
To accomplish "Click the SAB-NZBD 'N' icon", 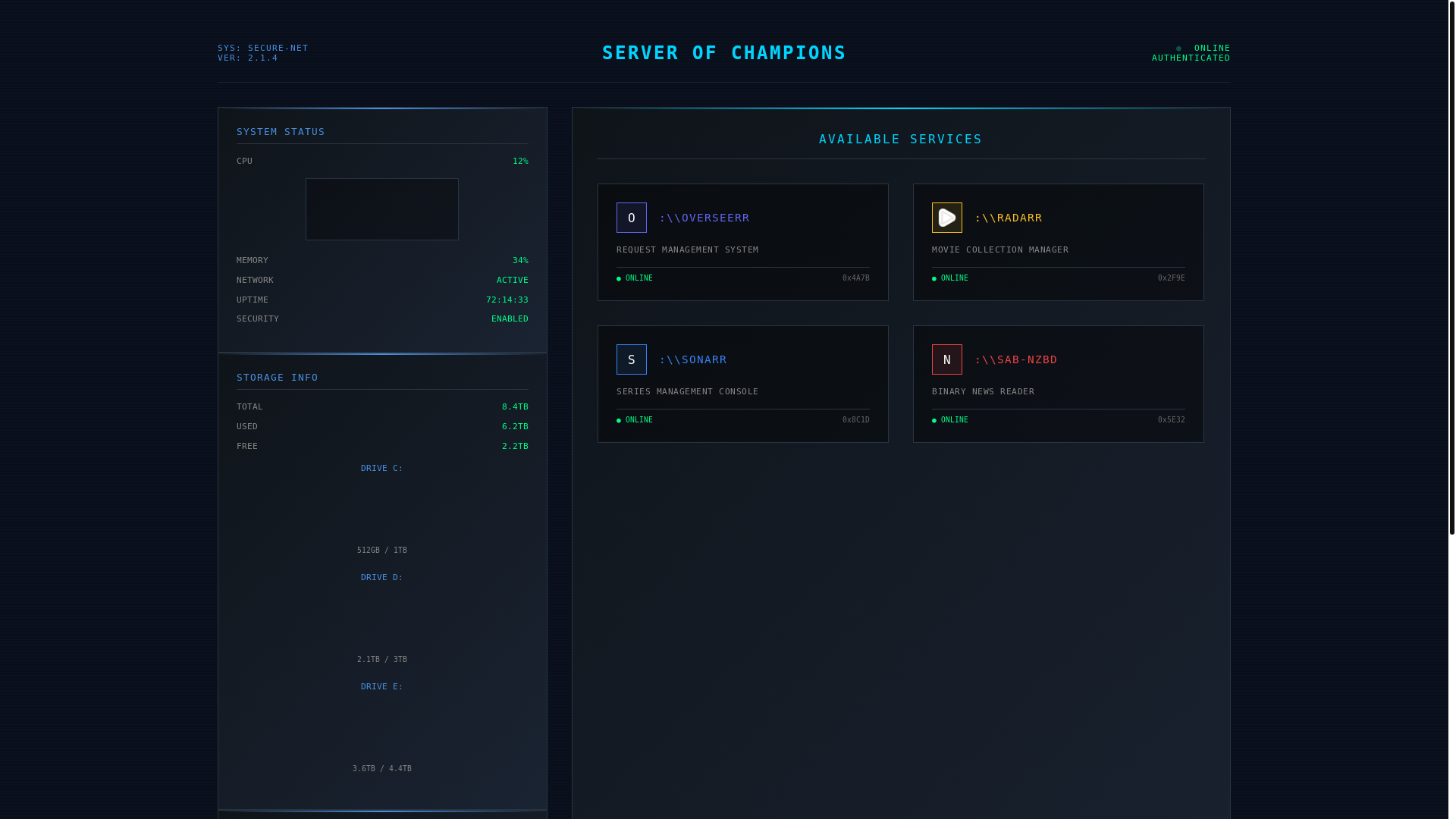I will [x=946, y=359].
